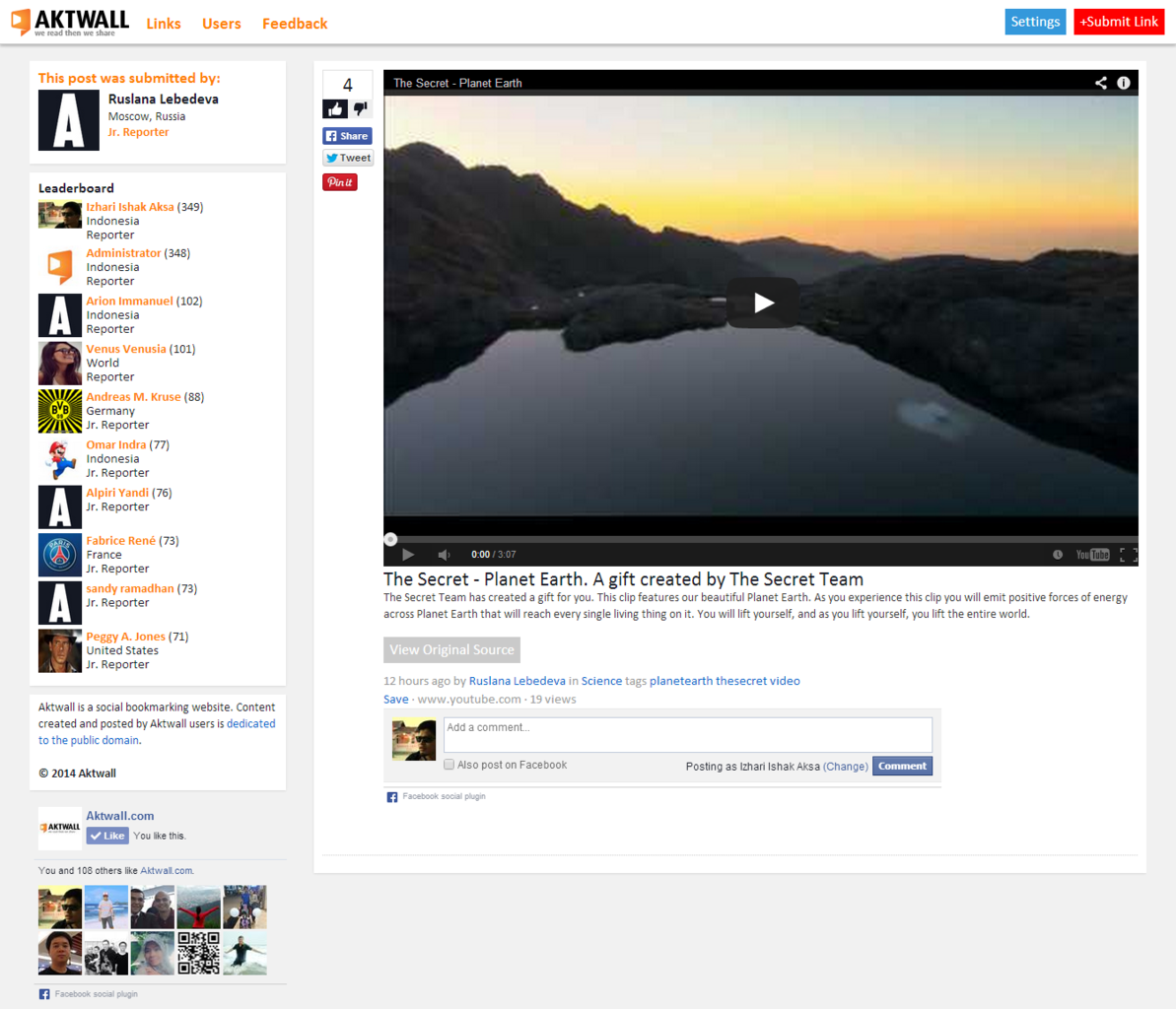
Task: Click Fabrice René's Paris badge avatar
Action: [60, 555]
